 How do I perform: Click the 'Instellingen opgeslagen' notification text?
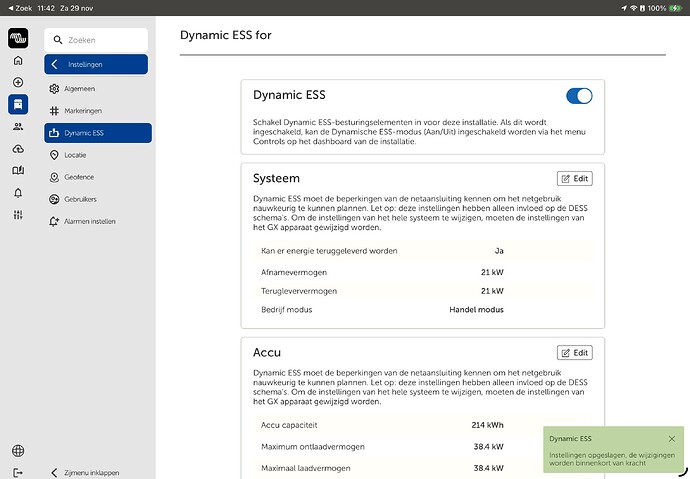click(612, 459)
